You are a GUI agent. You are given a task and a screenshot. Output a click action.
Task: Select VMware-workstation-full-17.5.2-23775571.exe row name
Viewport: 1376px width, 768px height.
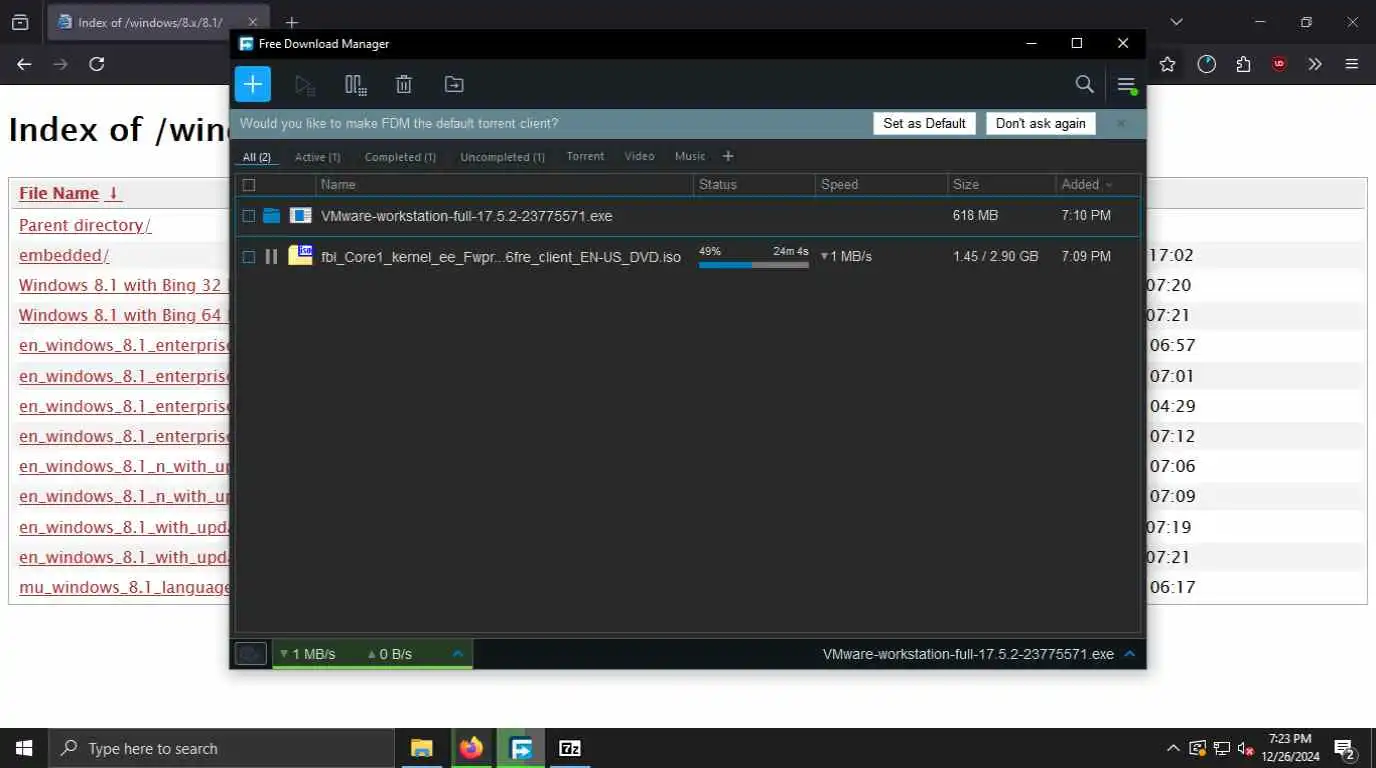click(x=466, y=216)
